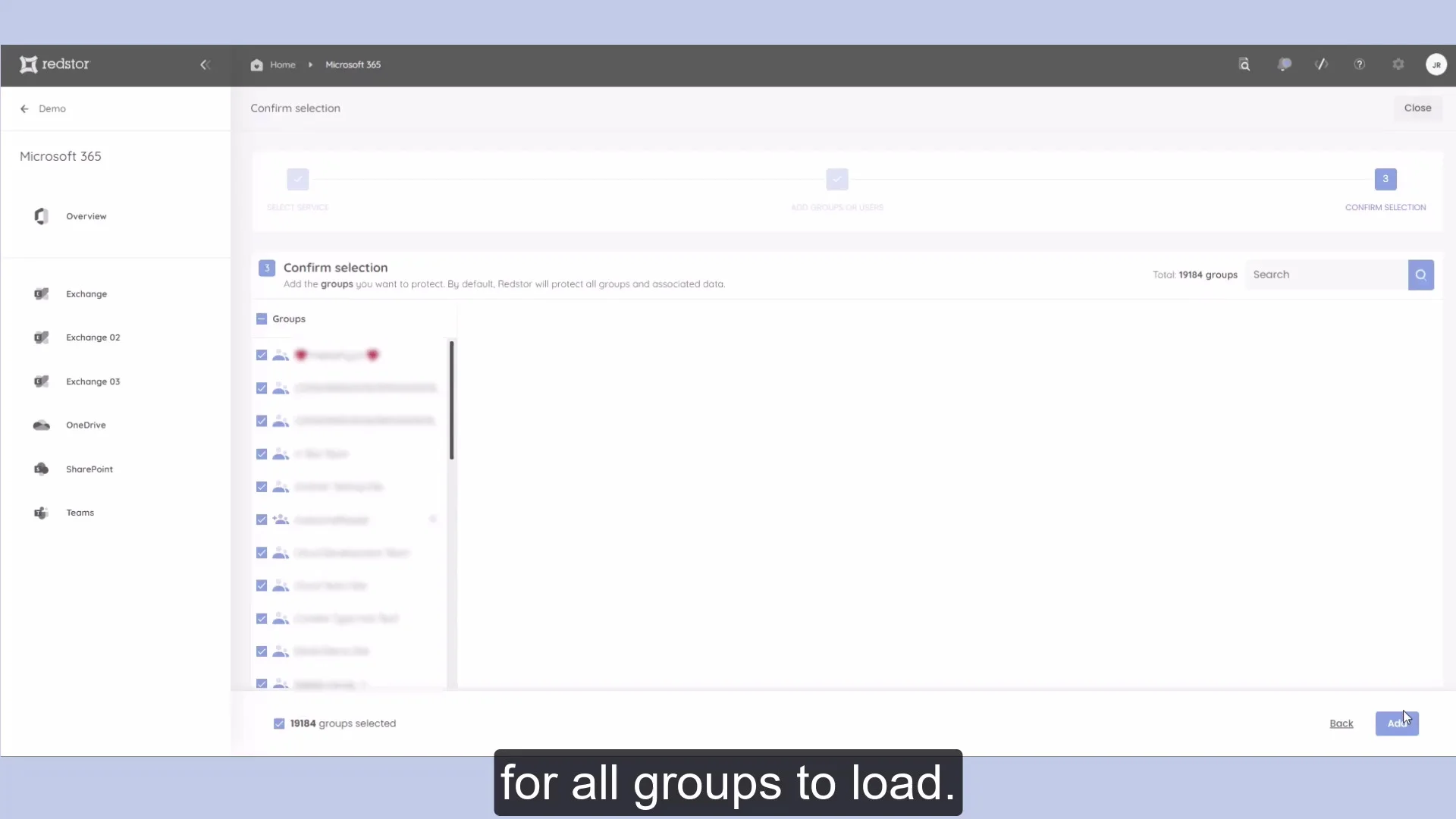Click the SharePoint icon

(x=42, y=469)
